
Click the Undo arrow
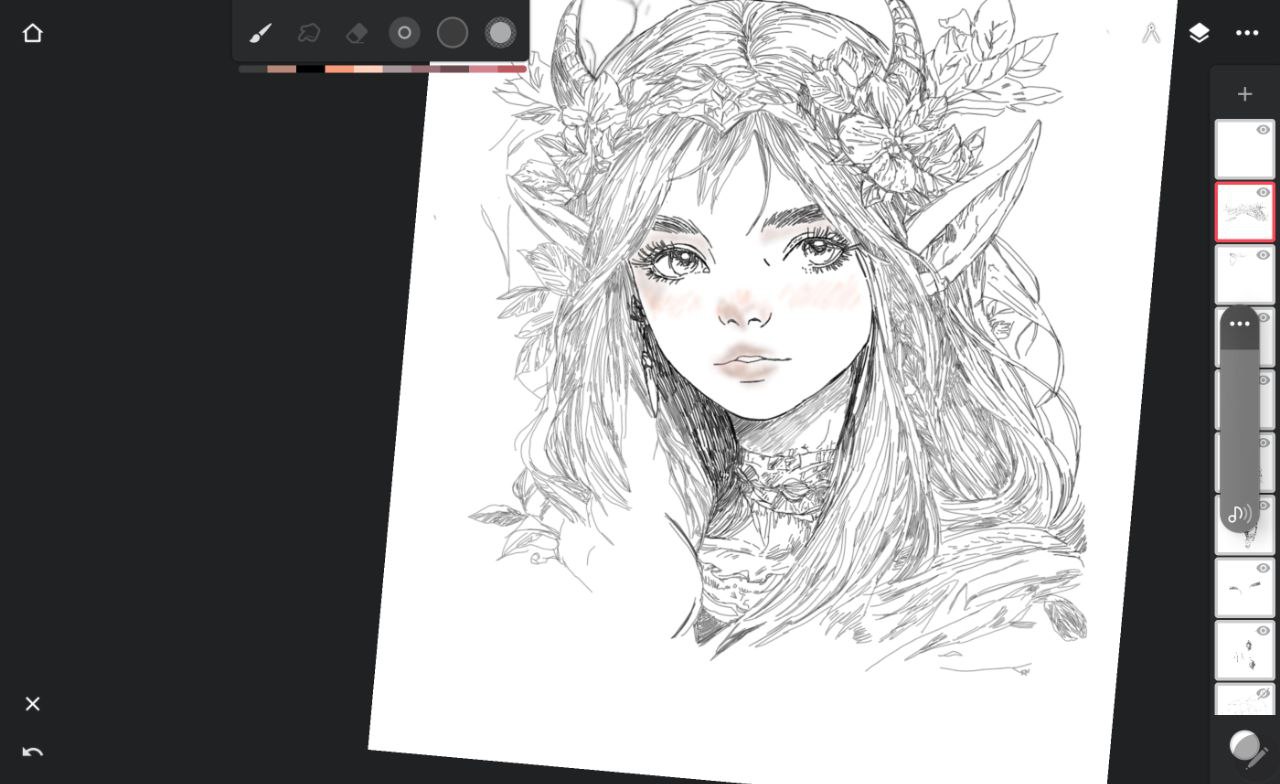point(32,752)
